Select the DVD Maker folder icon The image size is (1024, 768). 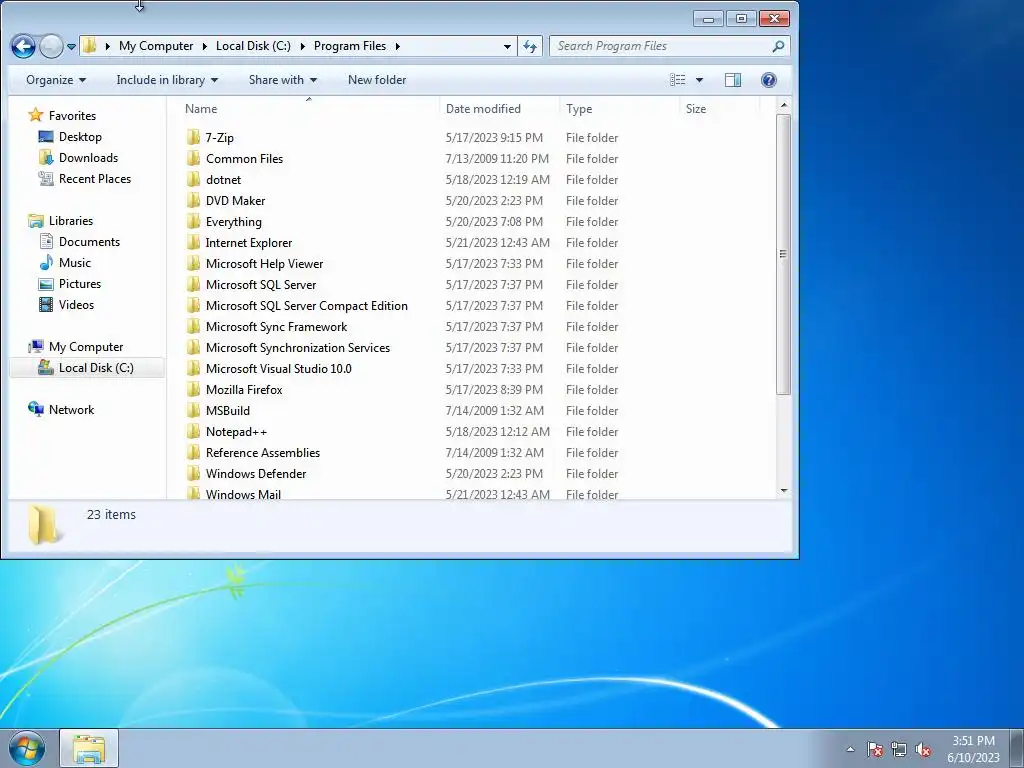pyautogui.click(x=193, y=200)
